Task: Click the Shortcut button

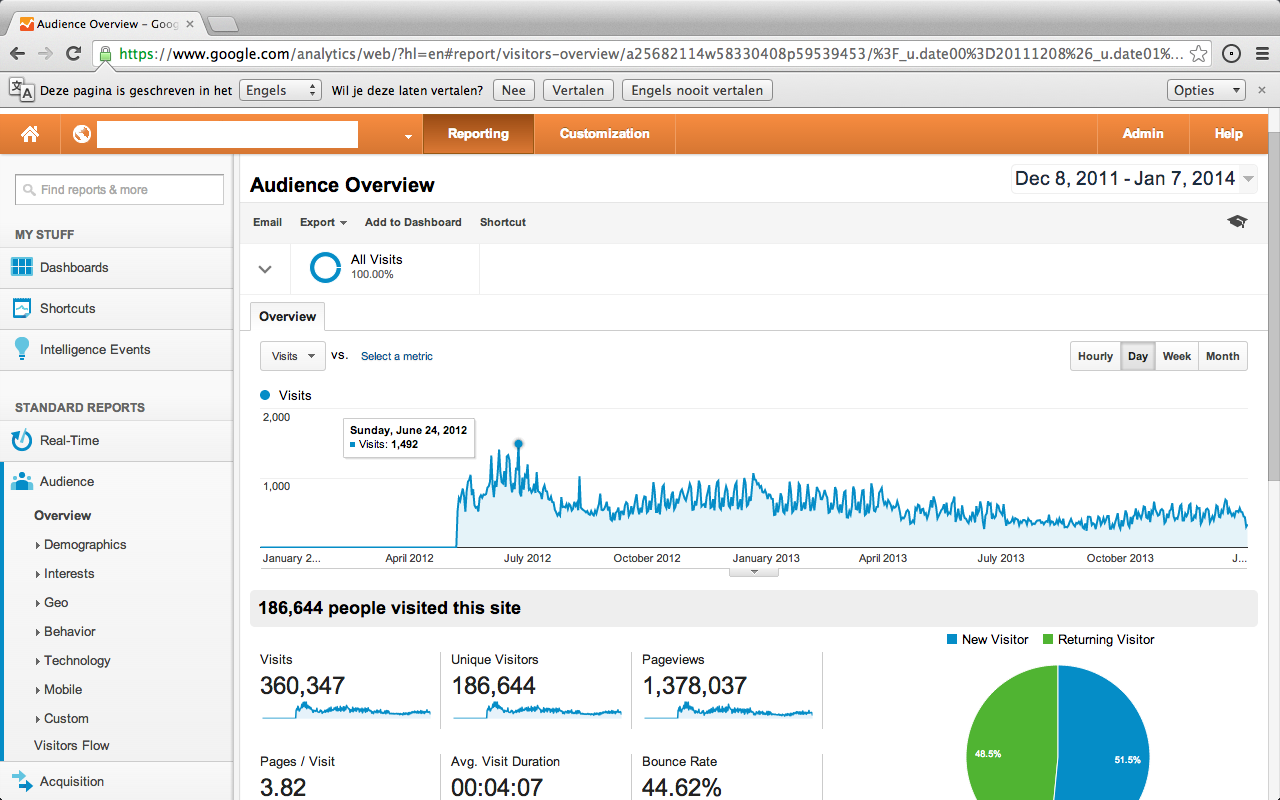Action: click(503, 222)
